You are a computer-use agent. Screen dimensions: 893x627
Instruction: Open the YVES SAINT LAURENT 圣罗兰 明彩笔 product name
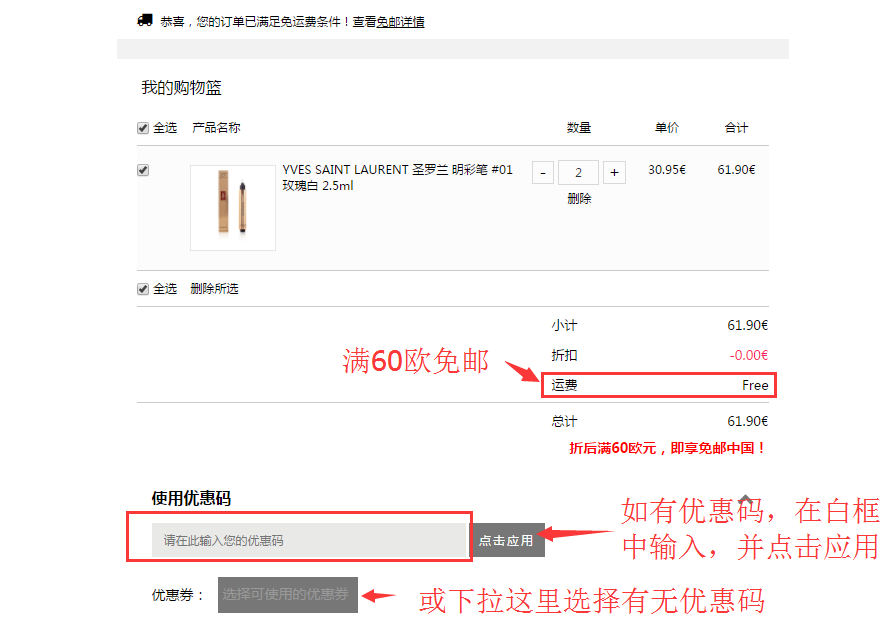coord(398,177)
